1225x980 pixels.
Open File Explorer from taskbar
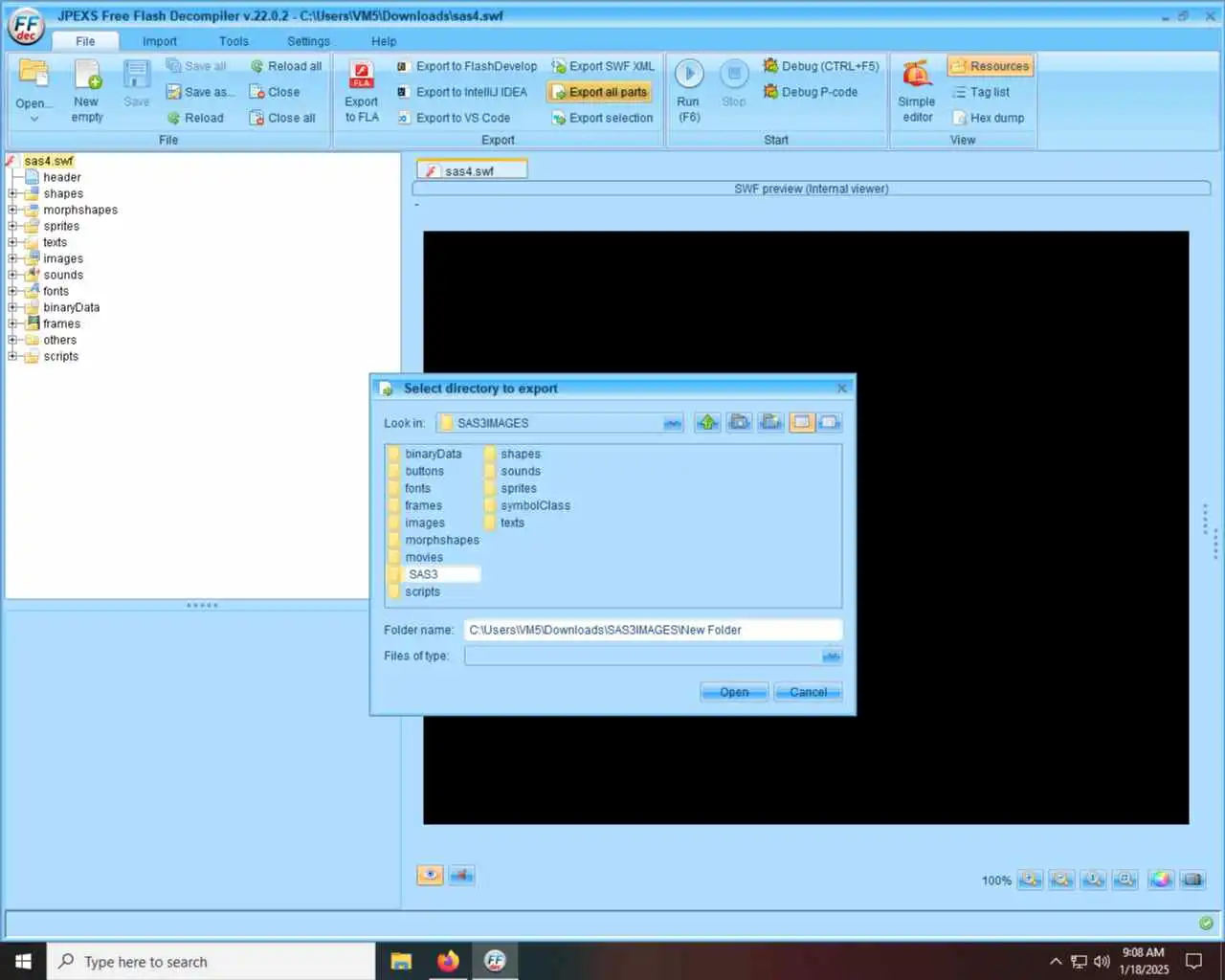click(x=401, y=961)
